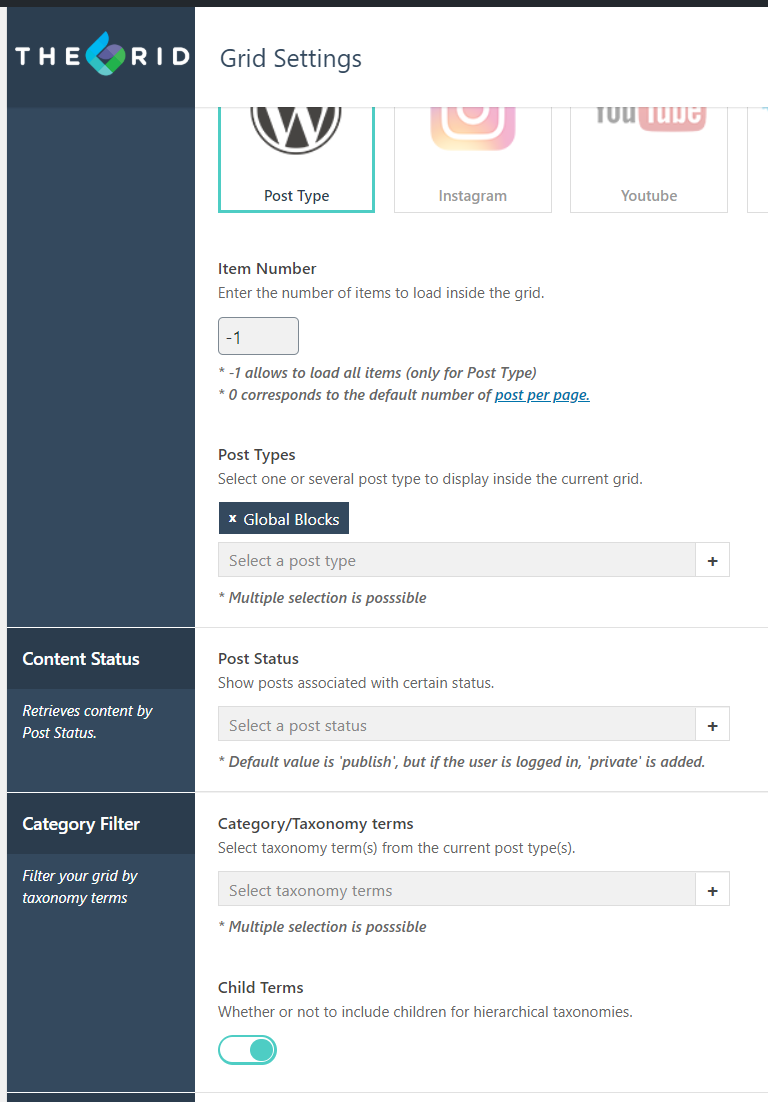Click the Instagram label text

coord(473,196)
